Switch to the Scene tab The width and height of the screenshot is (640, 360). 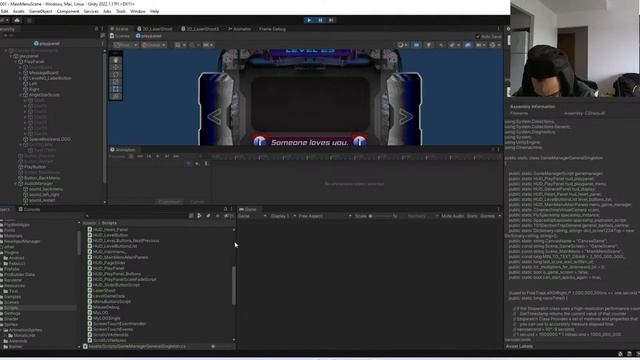[119, 29]
